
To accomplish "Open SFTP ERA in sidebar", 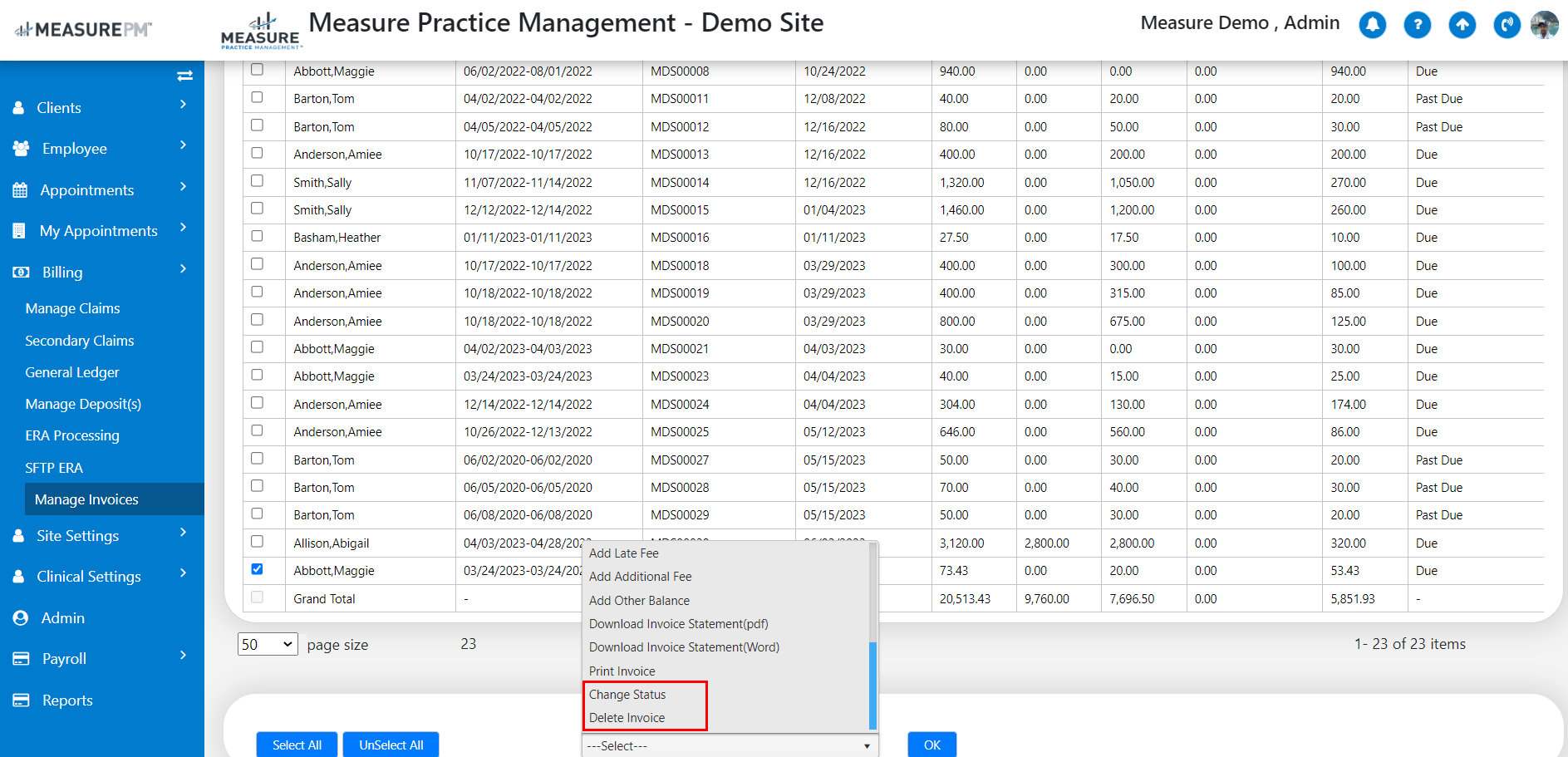I will point(54,468).
